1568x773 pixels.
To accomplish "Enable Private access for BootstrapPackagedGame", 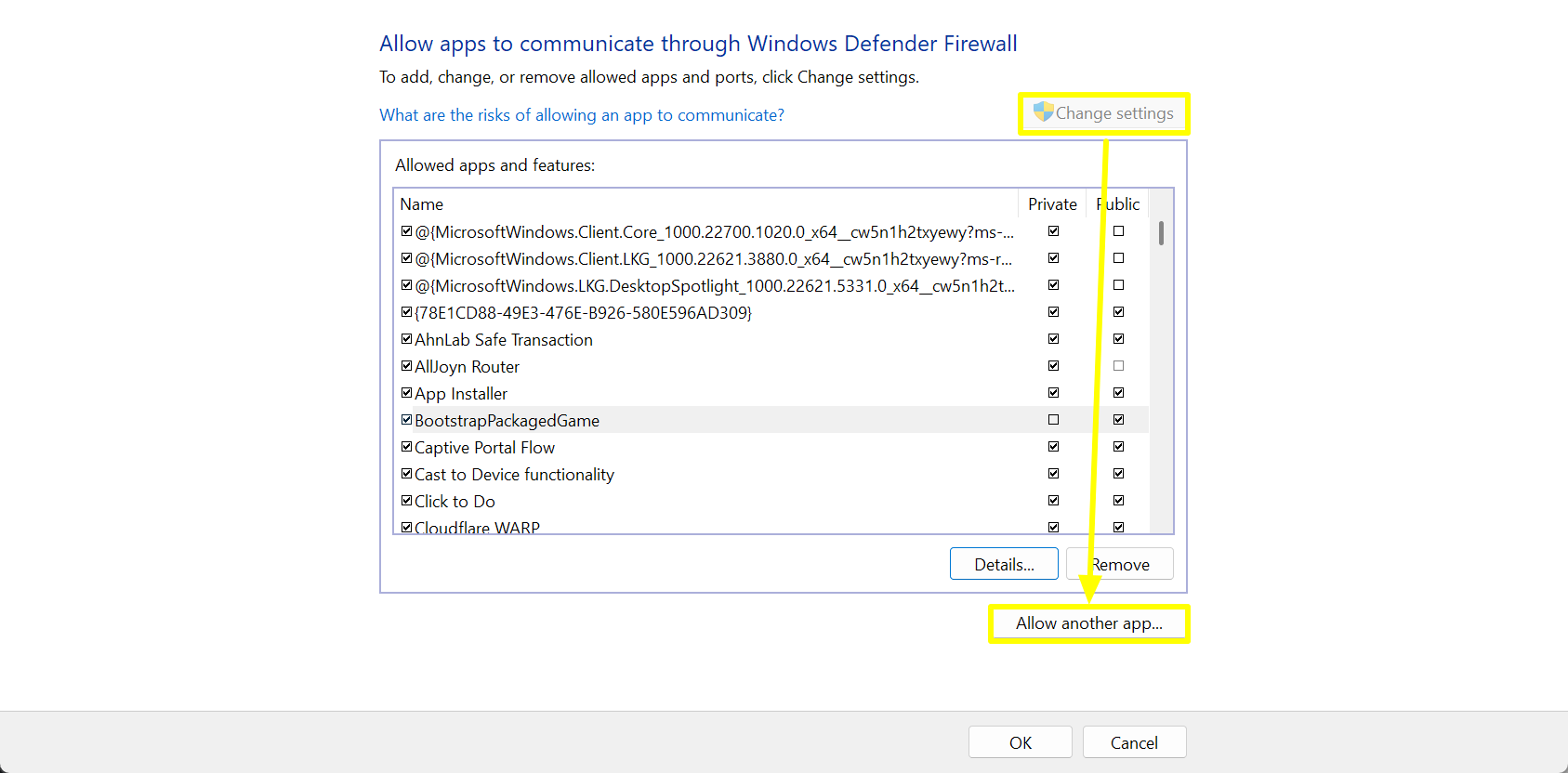I will click(x=1053, y=420).
